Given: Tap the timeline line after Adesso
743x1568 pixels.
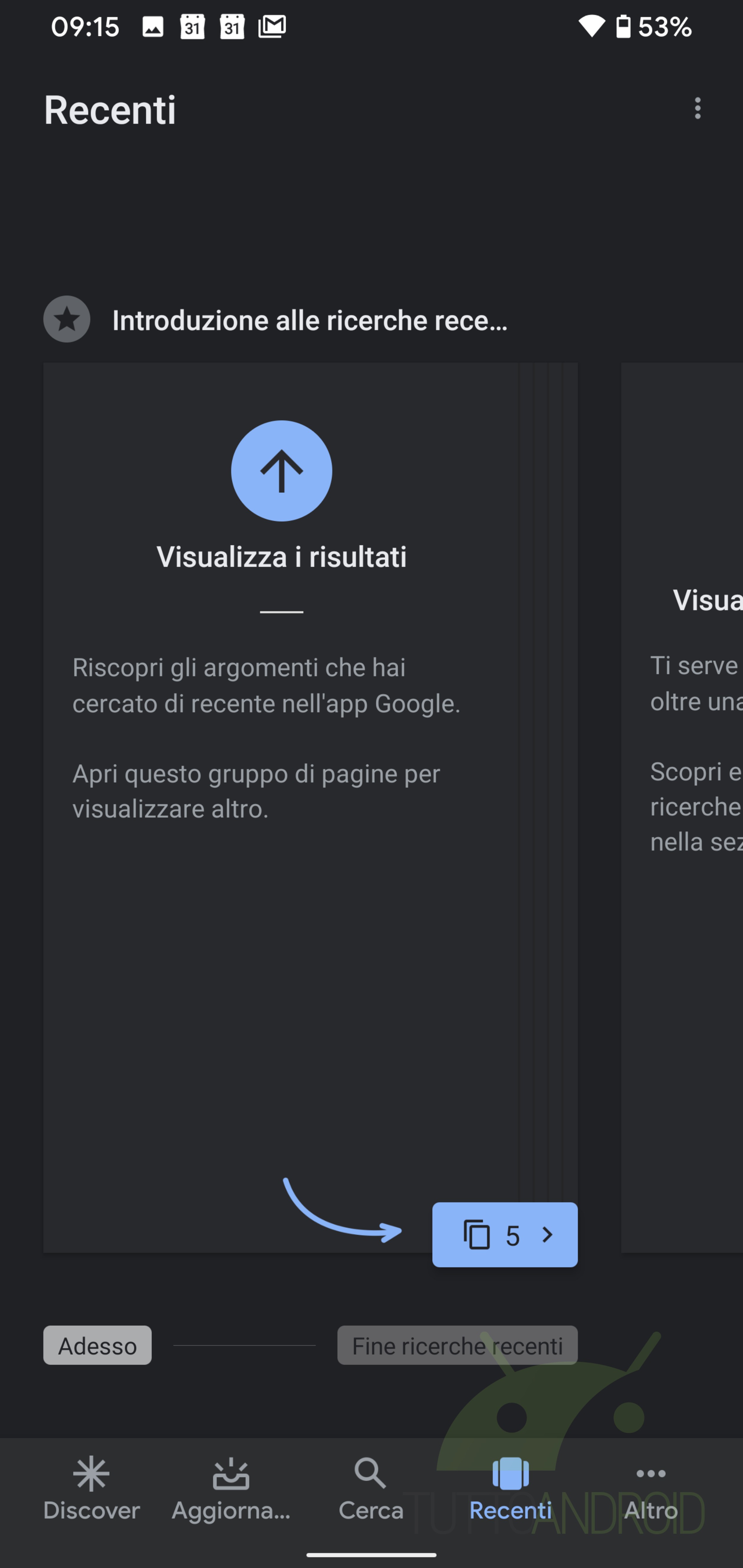Looking at the screenshot, I should [244, 1345].
